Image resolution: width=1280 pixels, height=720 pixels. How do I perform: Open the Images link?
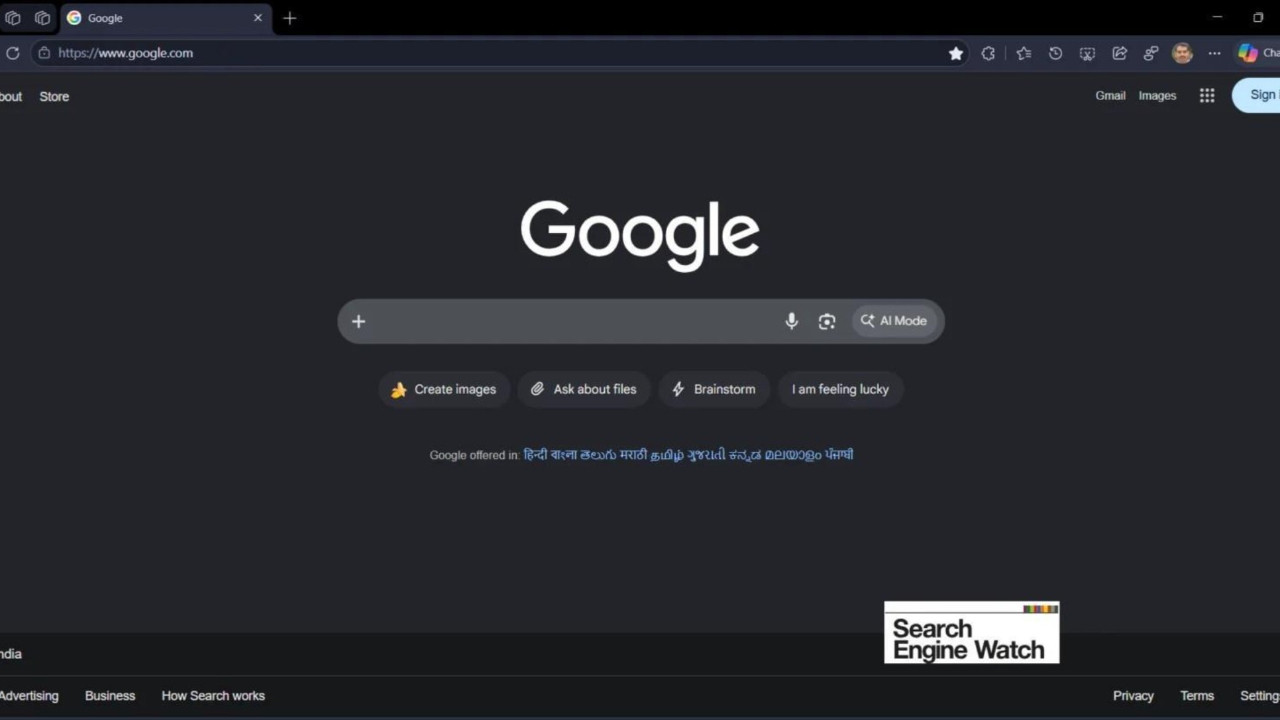(x=1157, y=96)
